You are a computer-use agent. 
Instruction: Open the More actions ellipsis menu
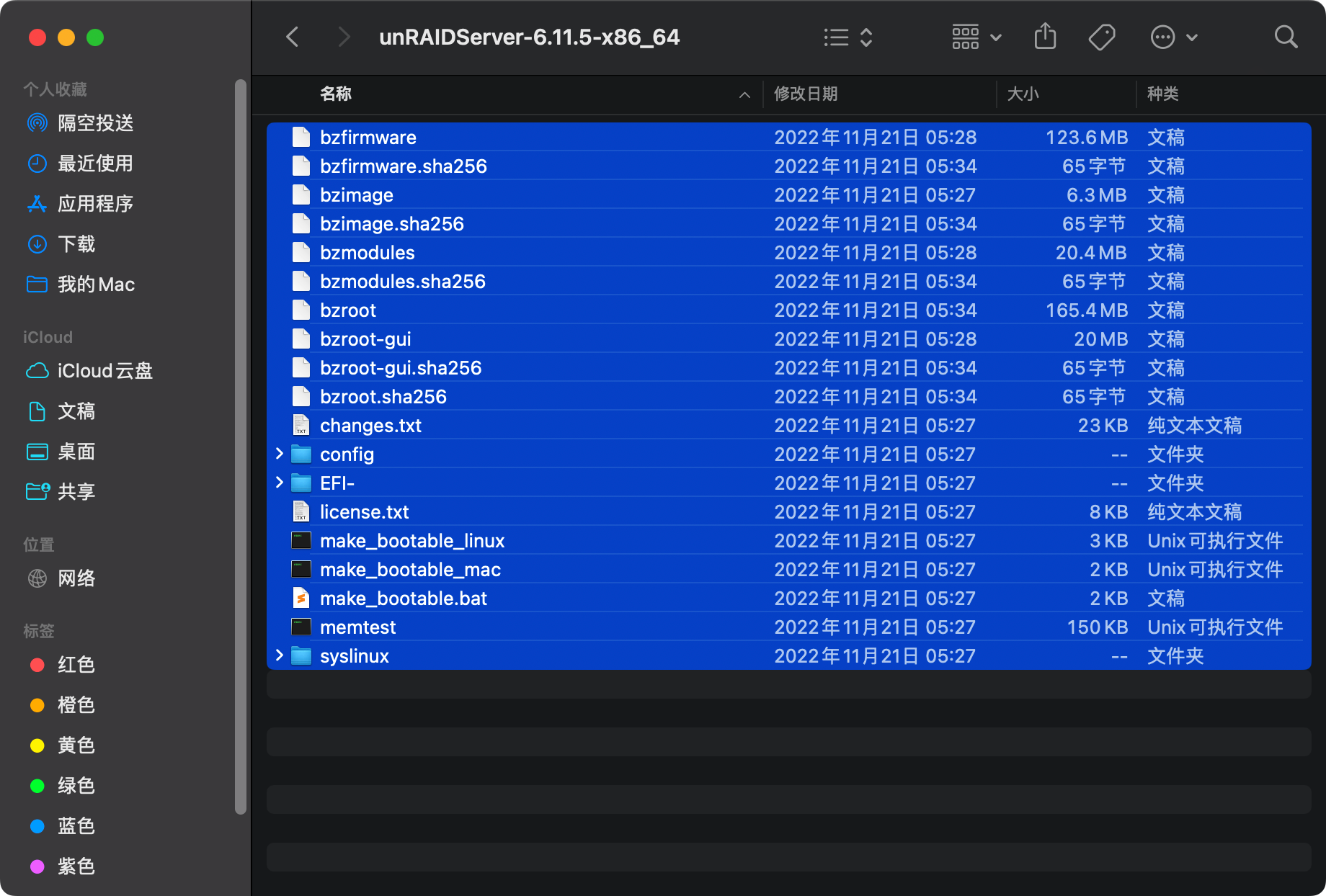[x=1173, y=37]
